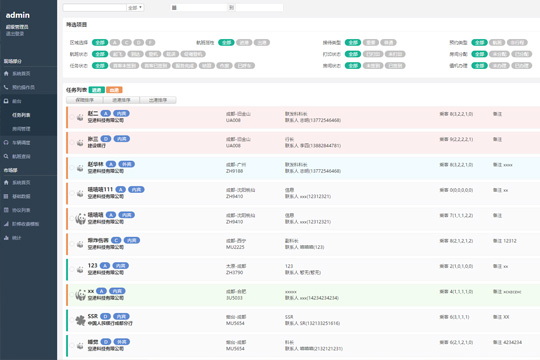Click the phone icon for 预约操作员

[6, 87]
